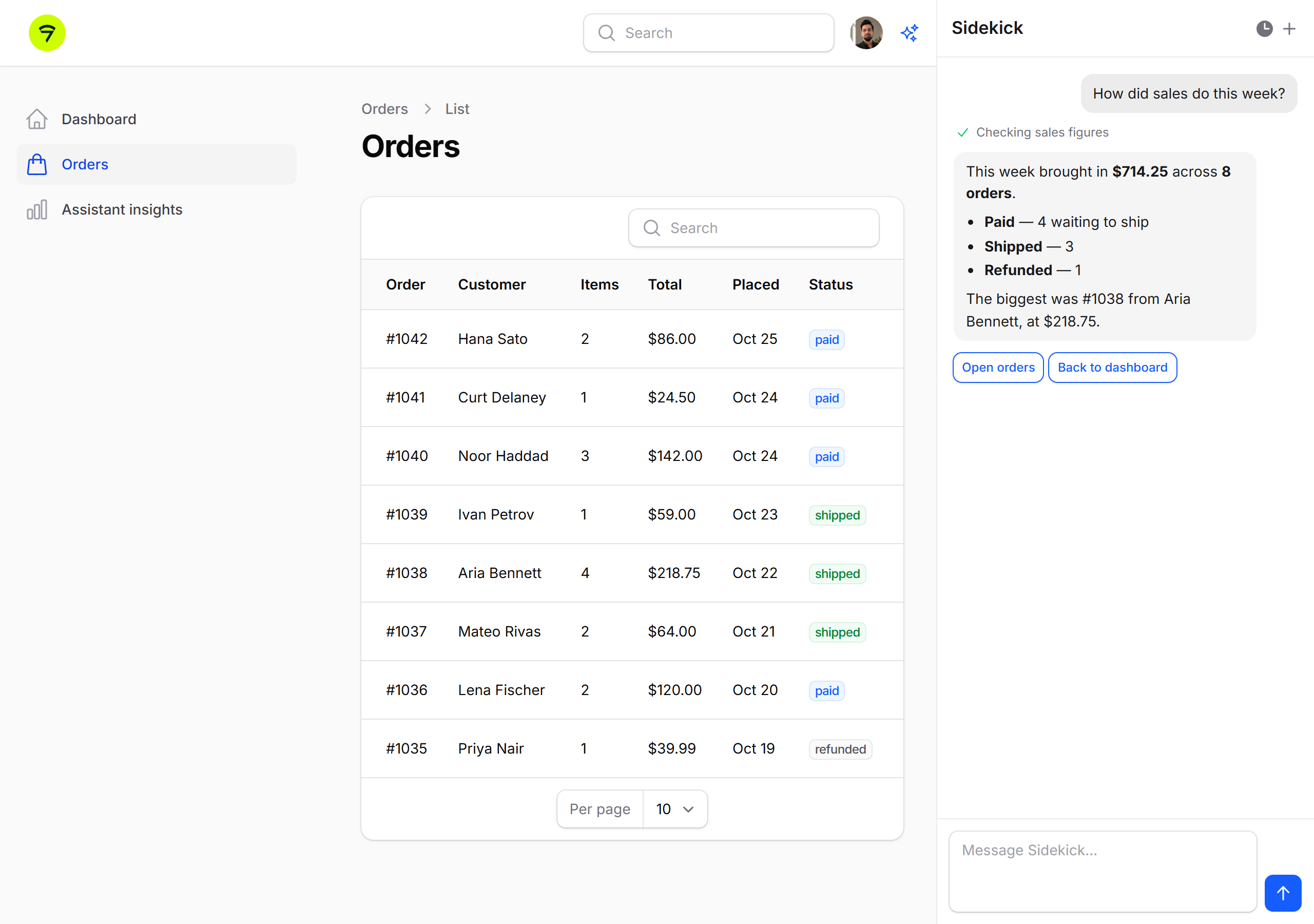Click the green app logo icon
The height and width of the screenshot is (924, 1314).
click(47, 33)
